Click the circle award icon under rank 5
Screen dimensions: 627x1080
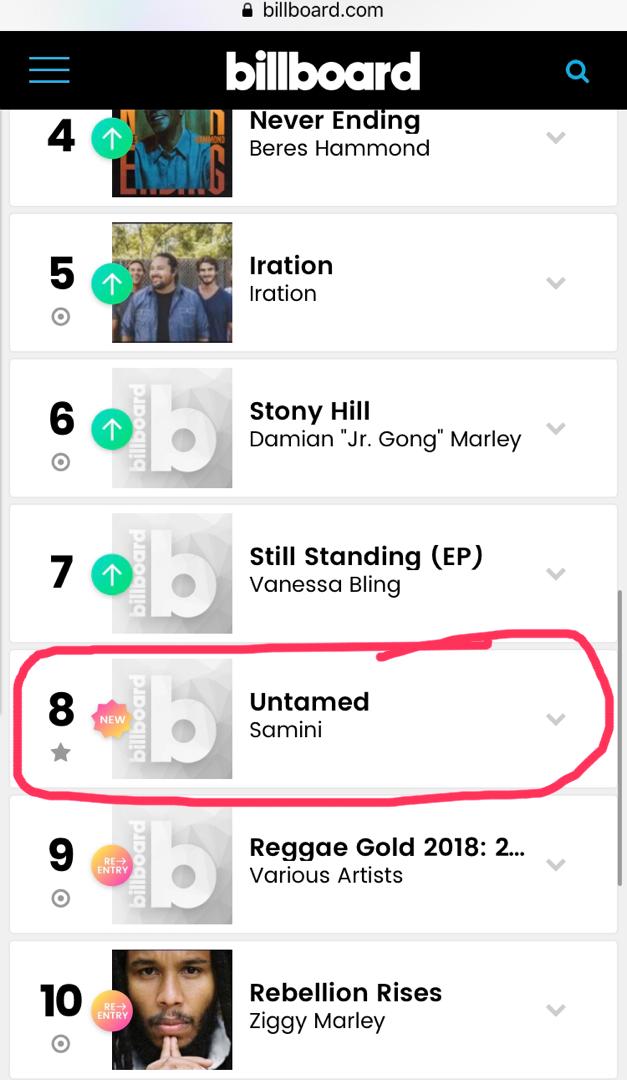(x=61, y=317)
